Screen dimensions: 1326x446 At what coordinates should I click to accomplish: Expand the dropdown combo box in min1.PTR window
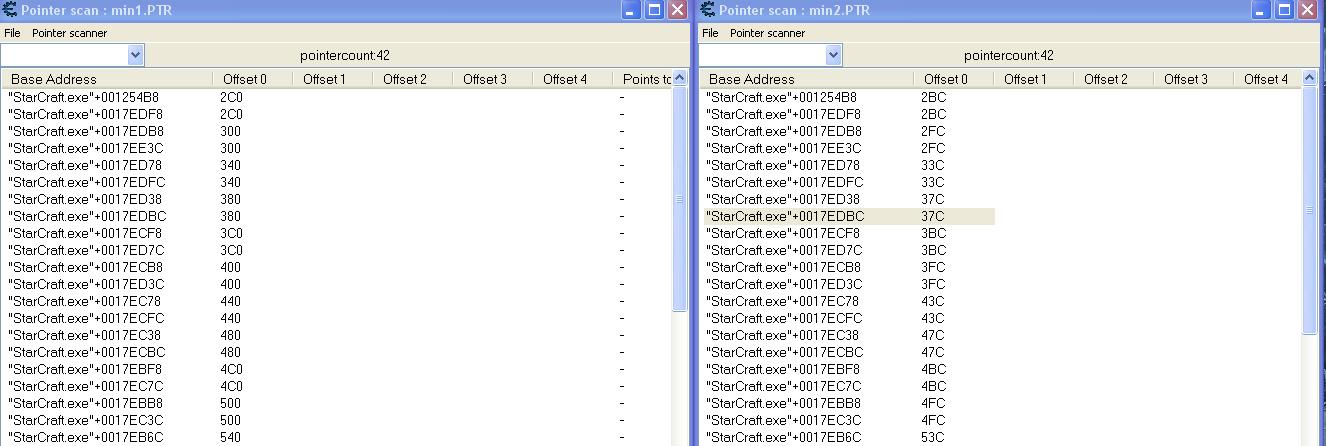click(x=135, y=55)
